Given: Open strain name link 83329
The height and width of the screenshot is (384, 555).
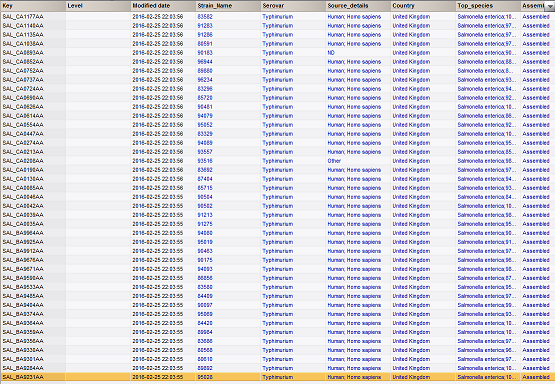Looking at the screenshot, I should coord(205,134).
